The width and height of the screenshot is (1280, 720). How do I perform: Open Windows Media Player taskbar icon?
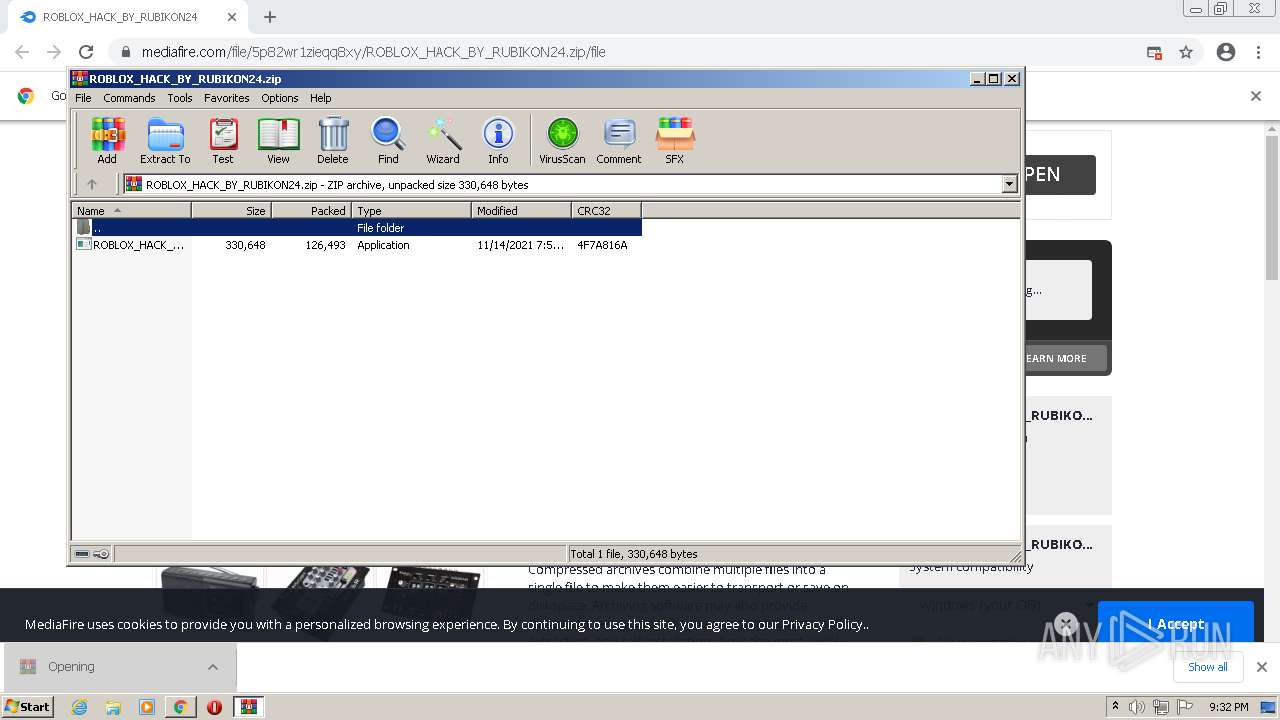pyautogui.click(x=147, y=707)
